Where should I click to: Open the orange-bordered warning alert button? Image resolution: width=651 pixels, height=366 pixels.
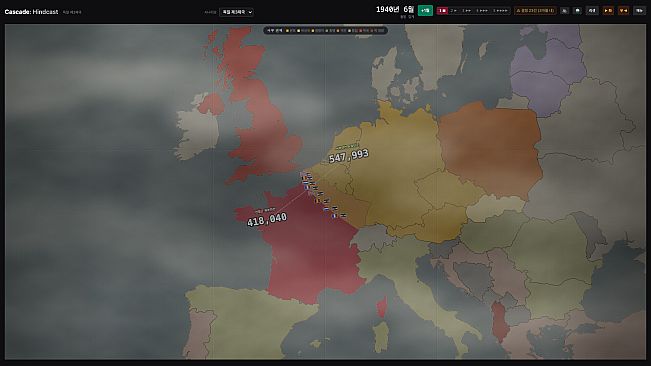click(535, 10)
